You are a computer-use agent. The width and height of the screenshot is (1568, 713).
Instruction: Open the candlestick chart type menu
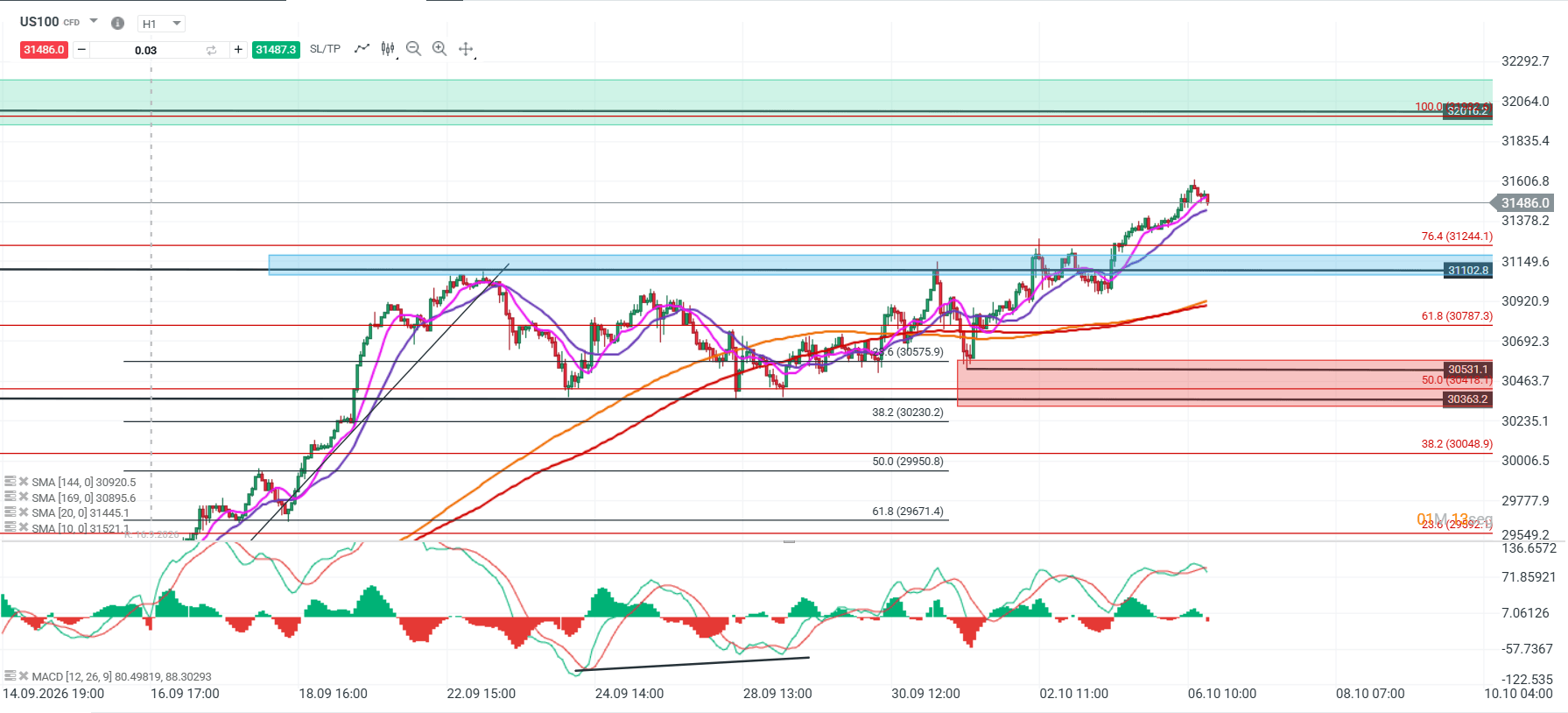click(389, 49)
